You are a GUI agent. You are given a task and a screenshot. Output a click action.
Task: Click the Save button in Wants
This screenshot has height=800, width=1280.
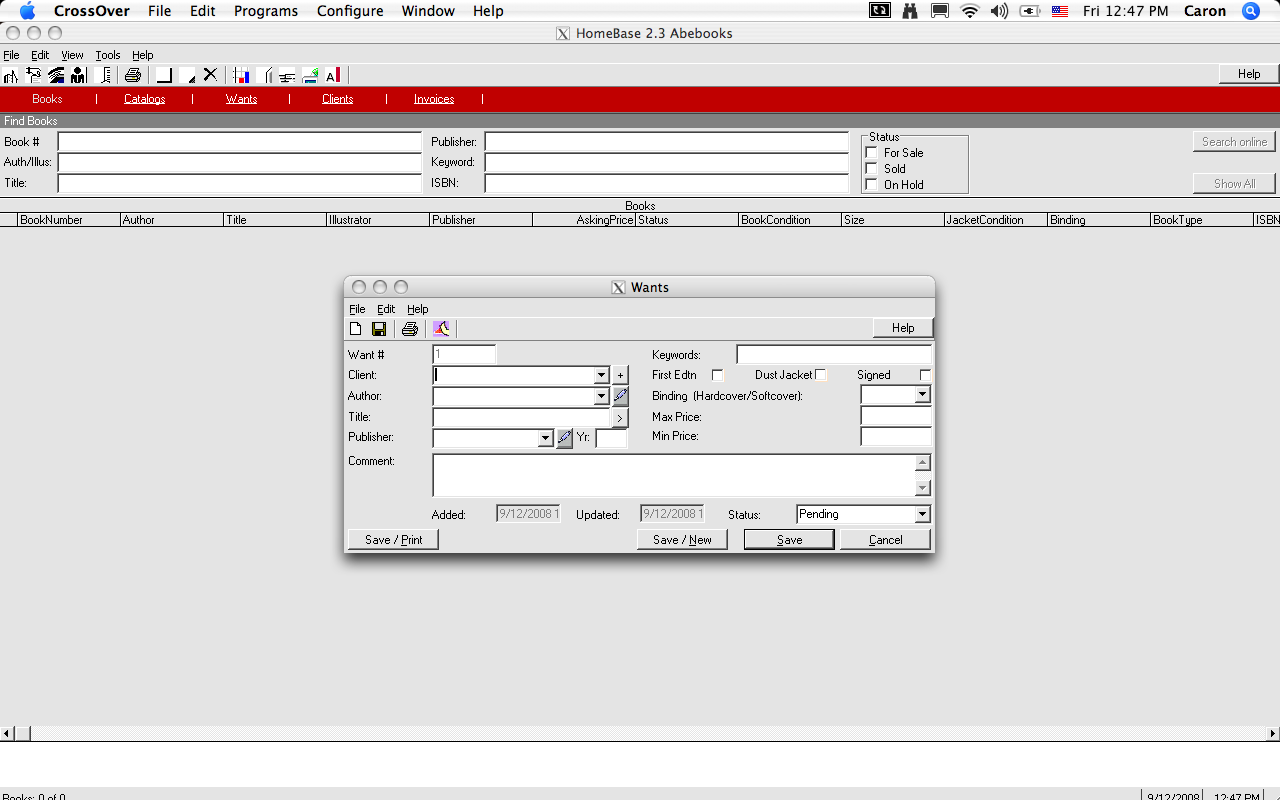tap(789, 539)
